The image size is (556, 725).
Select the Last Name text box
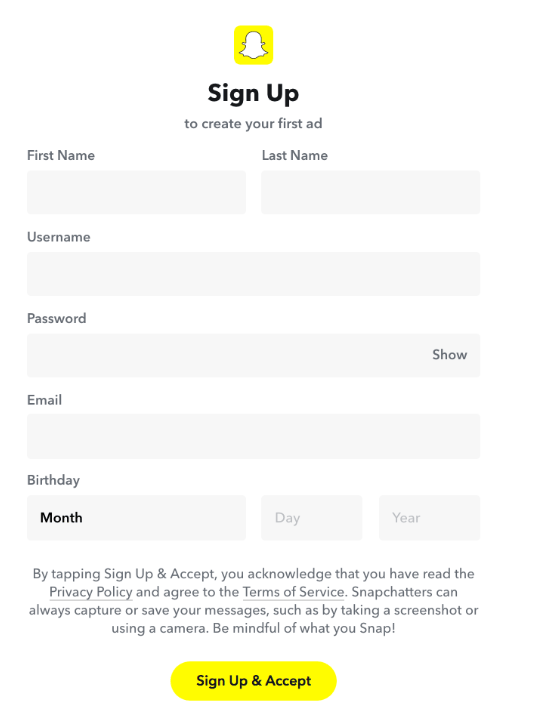point(371,192)
